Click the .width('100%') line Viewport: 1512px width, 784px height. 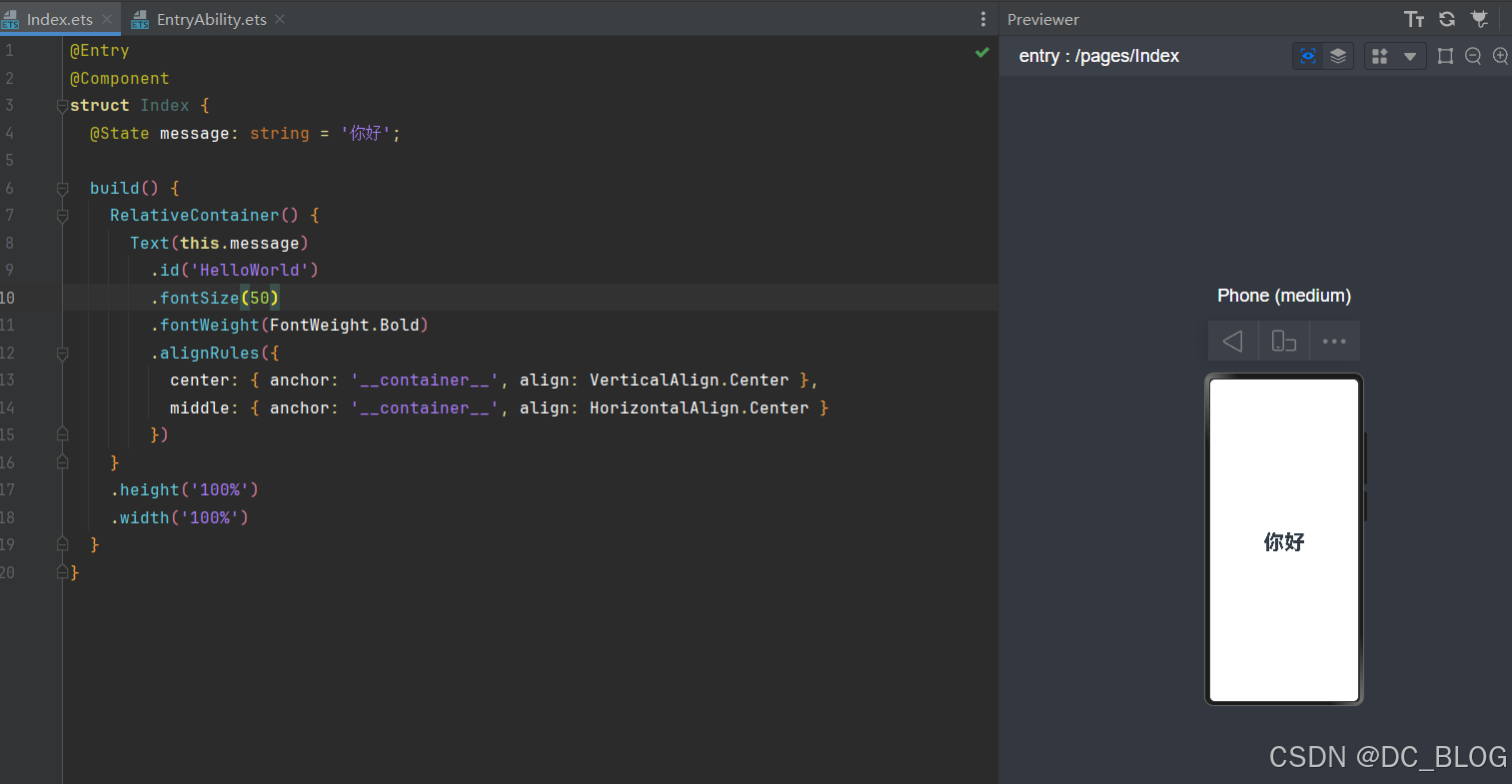180,518
